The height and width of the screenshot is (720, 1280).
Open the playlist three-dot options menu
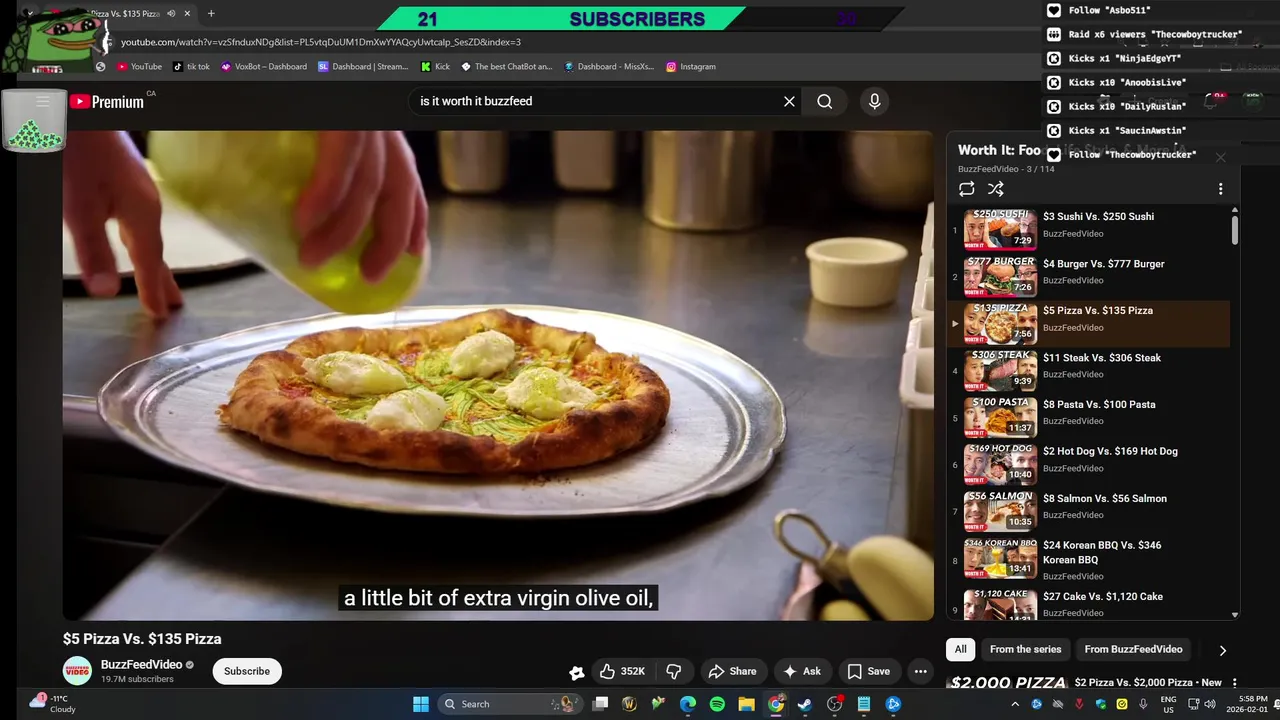[1220, 189]
